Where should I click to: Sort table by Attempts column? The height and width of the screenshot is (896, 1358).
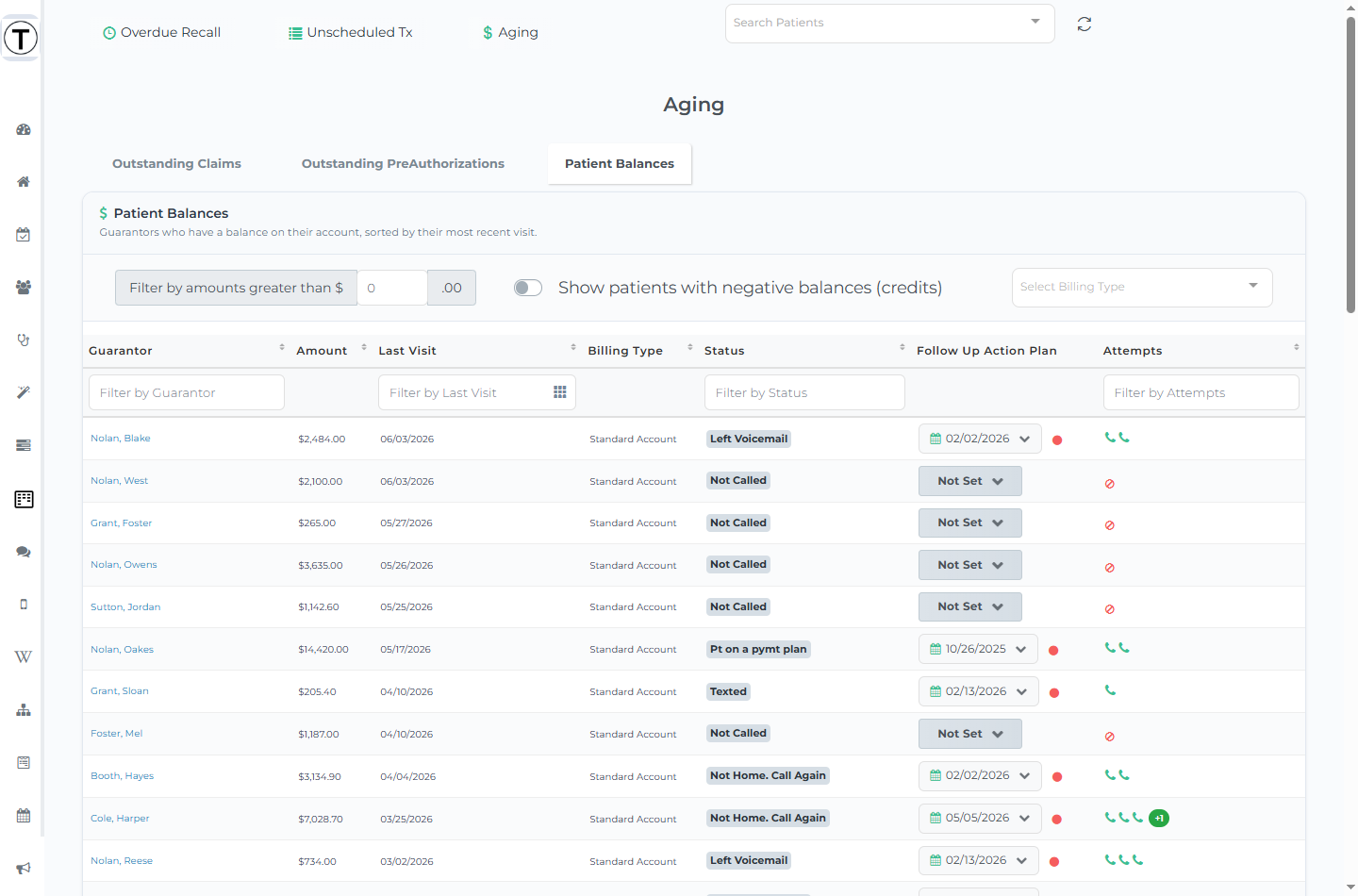coord(1297,348)
